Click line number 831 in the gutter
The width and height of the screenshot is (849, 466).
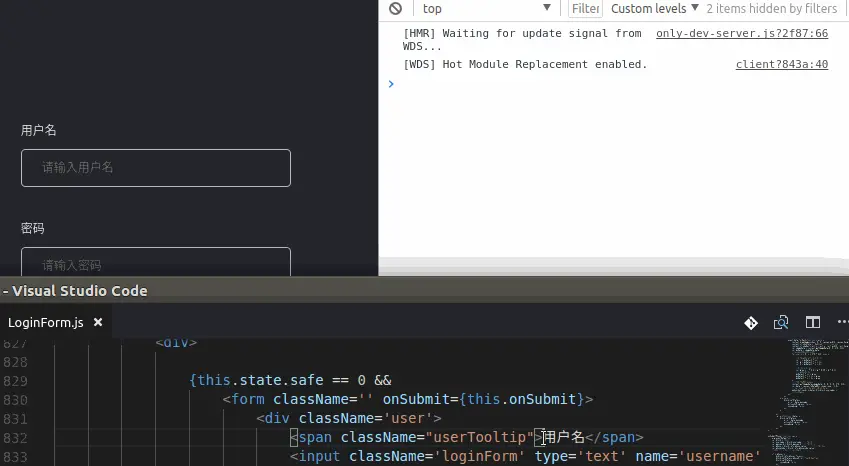pyautogui.click(x=15, y=419)
